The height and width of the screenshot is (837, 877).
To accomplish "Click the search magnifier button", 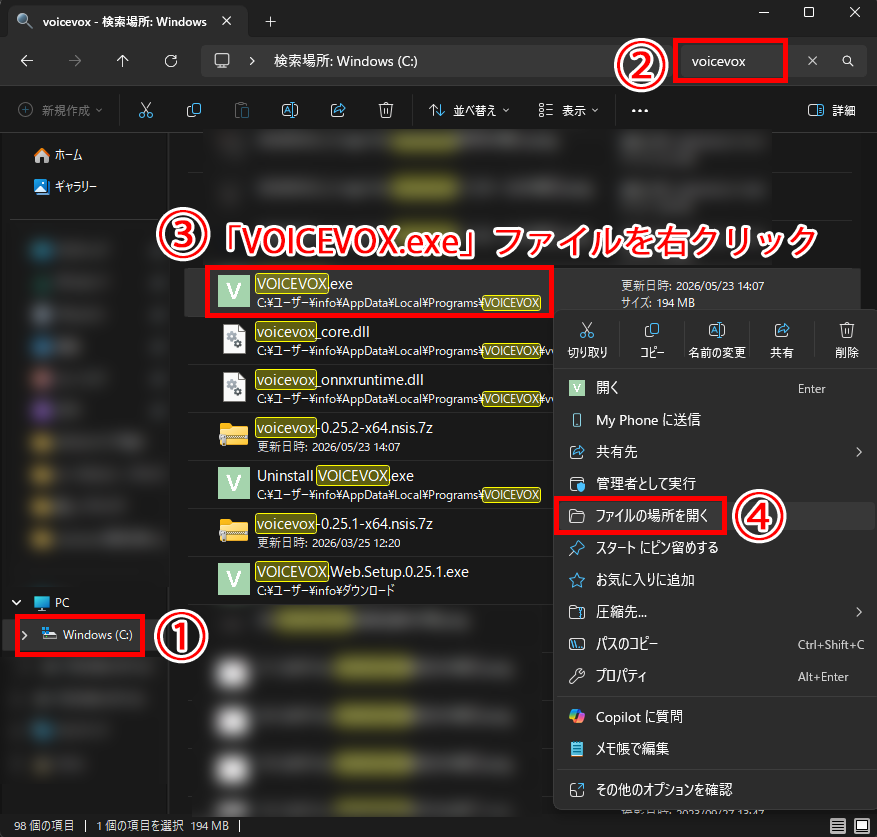I will (x=848, y=60).
